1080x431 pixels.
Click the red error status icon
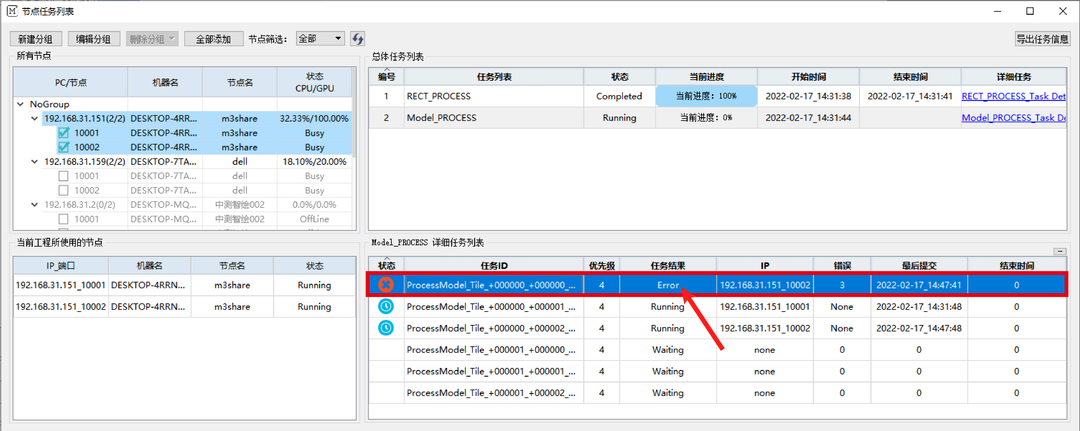click(385, 285)
